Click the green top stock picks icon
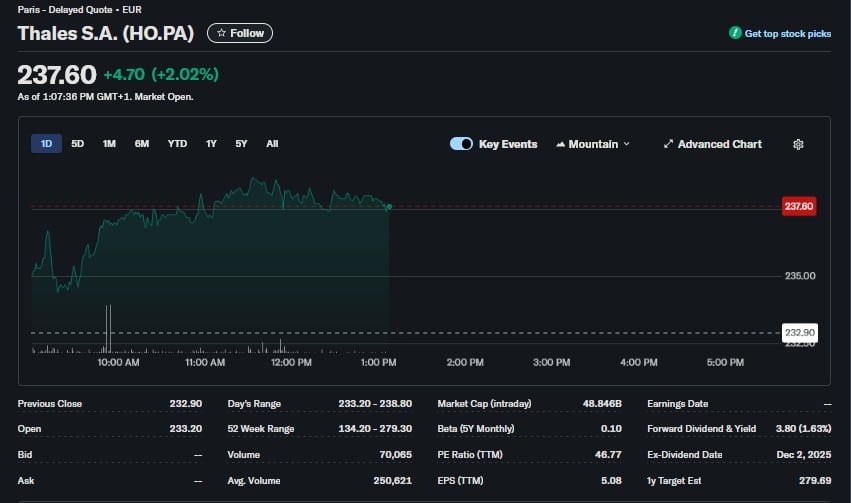Viewport: 851px width, 503px height. pos(735,33)
